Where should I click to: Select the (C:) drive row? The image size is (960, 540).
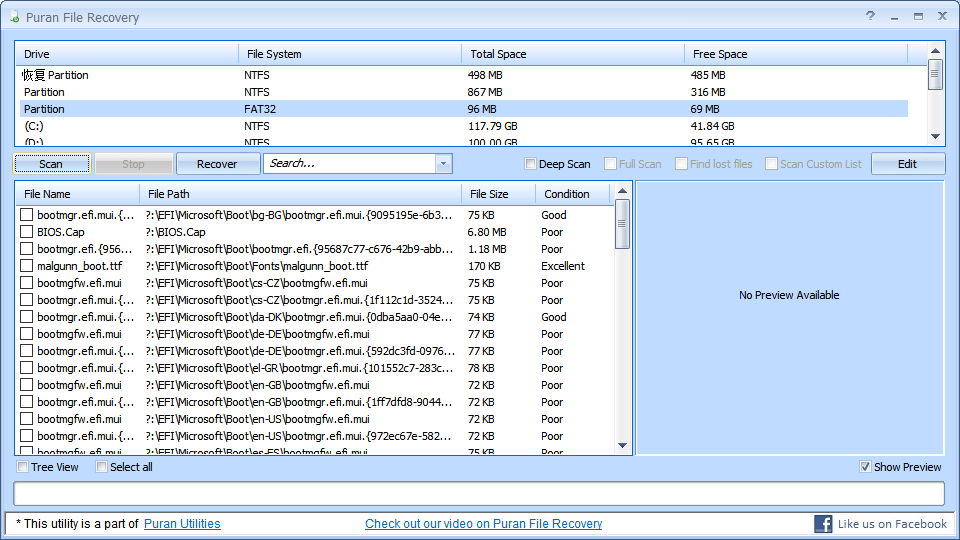[463, 126]
